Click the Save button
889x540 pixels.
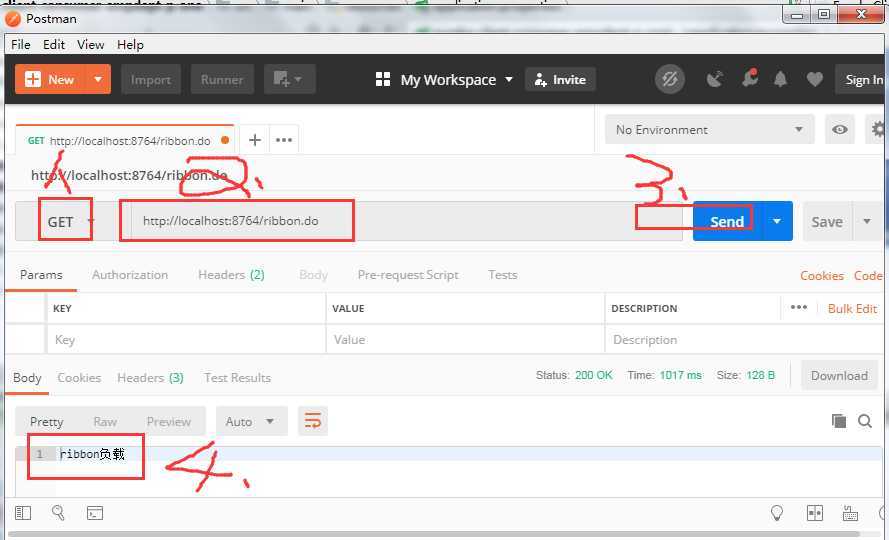[x=827, y=221]
